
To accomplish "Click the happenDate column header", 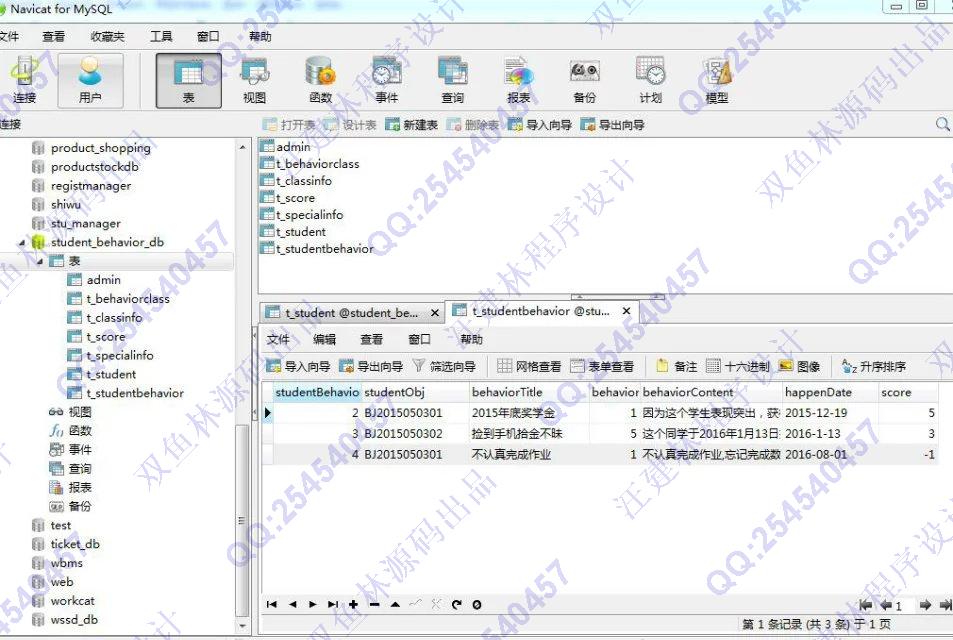I will [830, 393].
